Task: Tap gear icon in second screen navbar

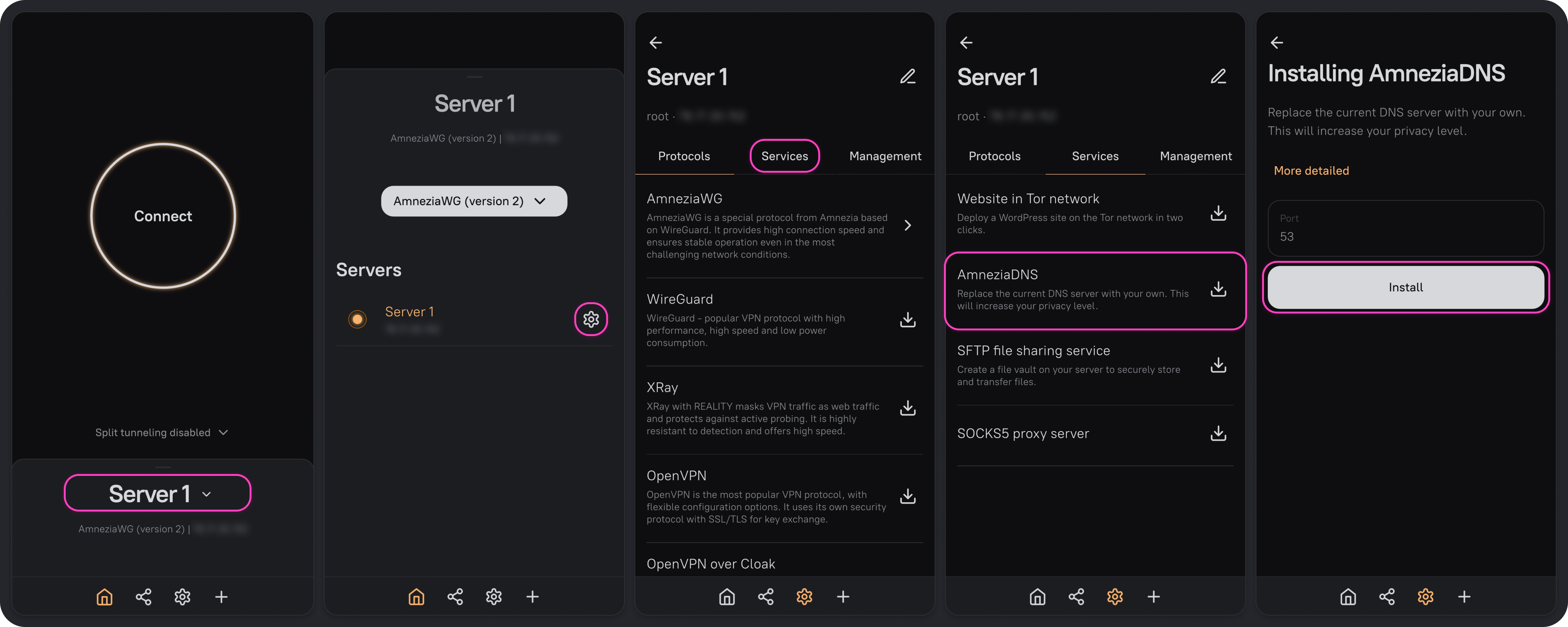Action: (494, 597)
